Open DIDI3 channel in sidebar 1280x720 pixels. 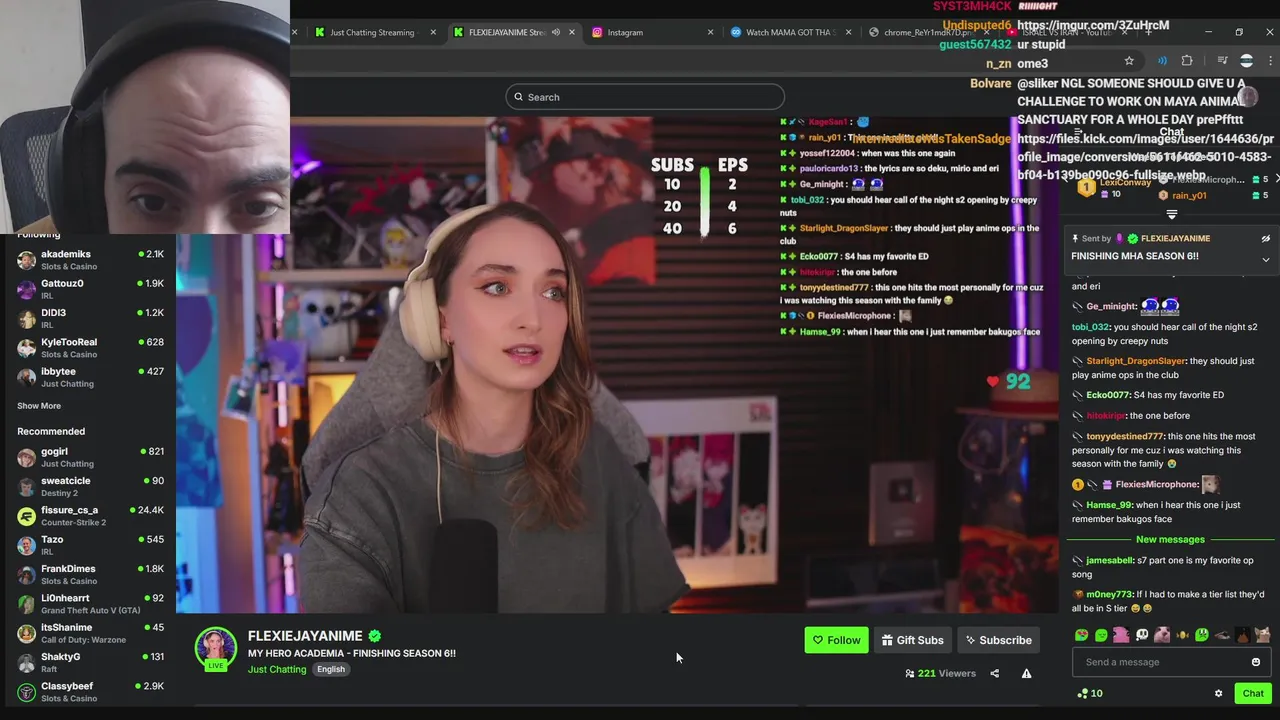click(x=90, y=318)
